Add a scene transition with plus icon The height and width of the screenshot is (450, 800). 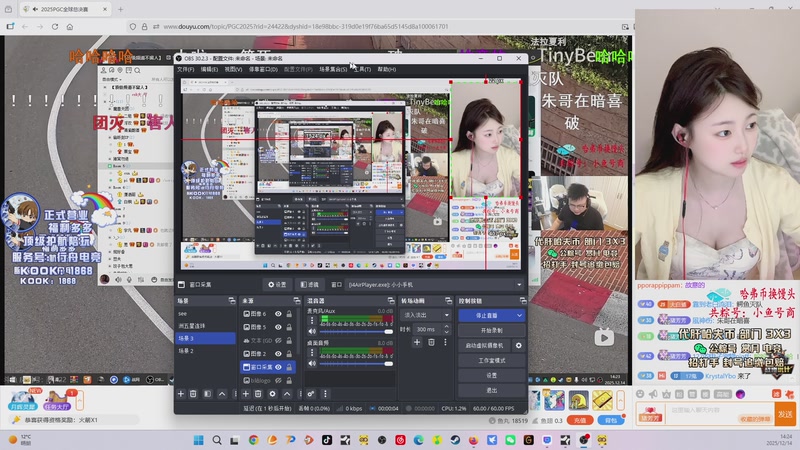tap(417, 342)
